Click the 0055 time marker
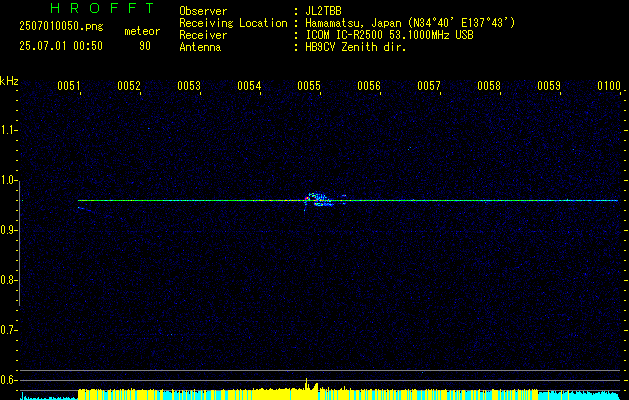629x400 pixels. (x=309, y=86)
